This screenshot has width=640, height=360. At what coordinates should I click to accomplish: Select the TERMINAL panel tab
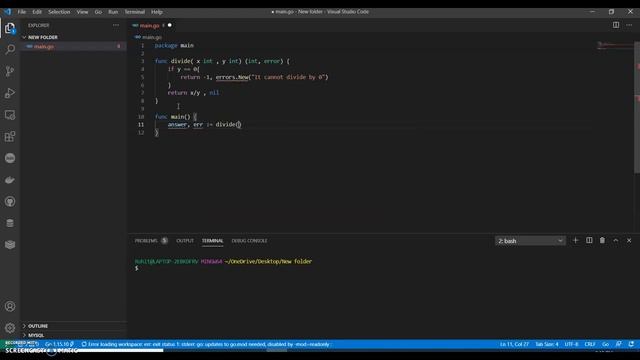[x=212, y=241]
